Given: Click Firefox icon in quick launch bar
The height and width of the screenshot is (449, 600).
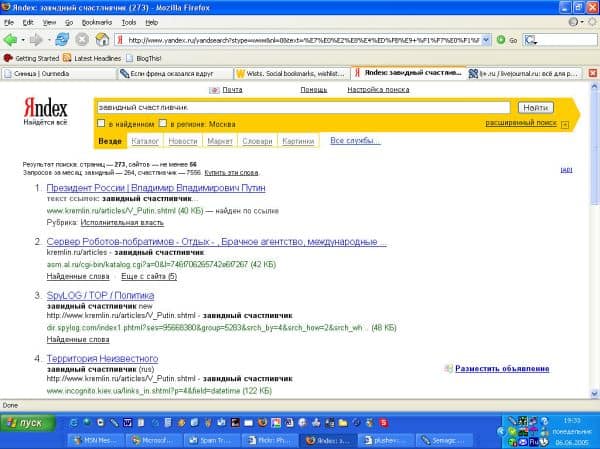Looking at the screenshot, I should tap(262, 423).
